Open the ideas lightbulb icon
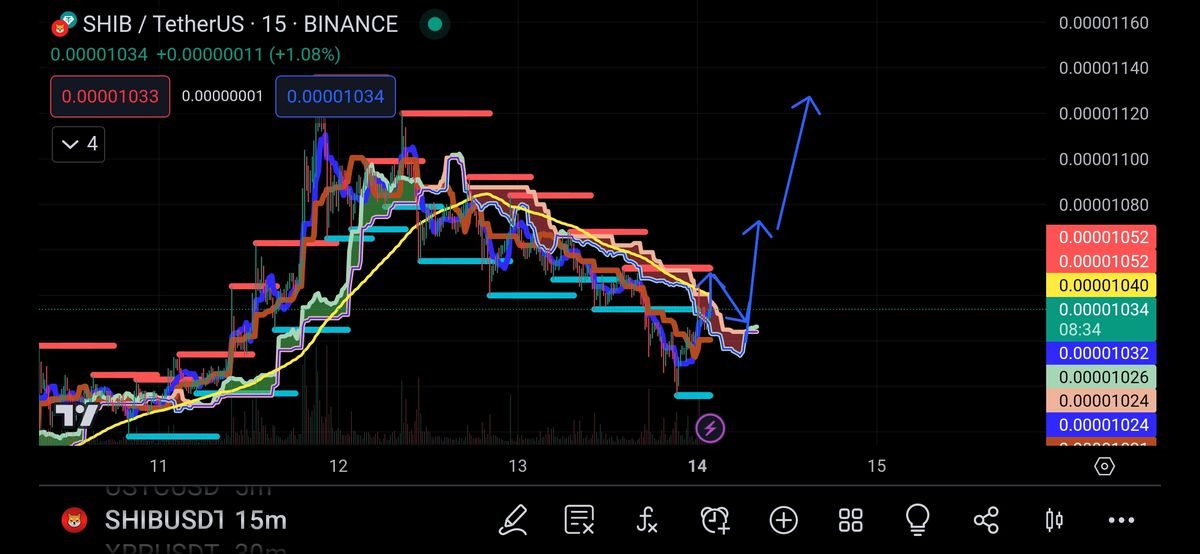 click(917, 519)
